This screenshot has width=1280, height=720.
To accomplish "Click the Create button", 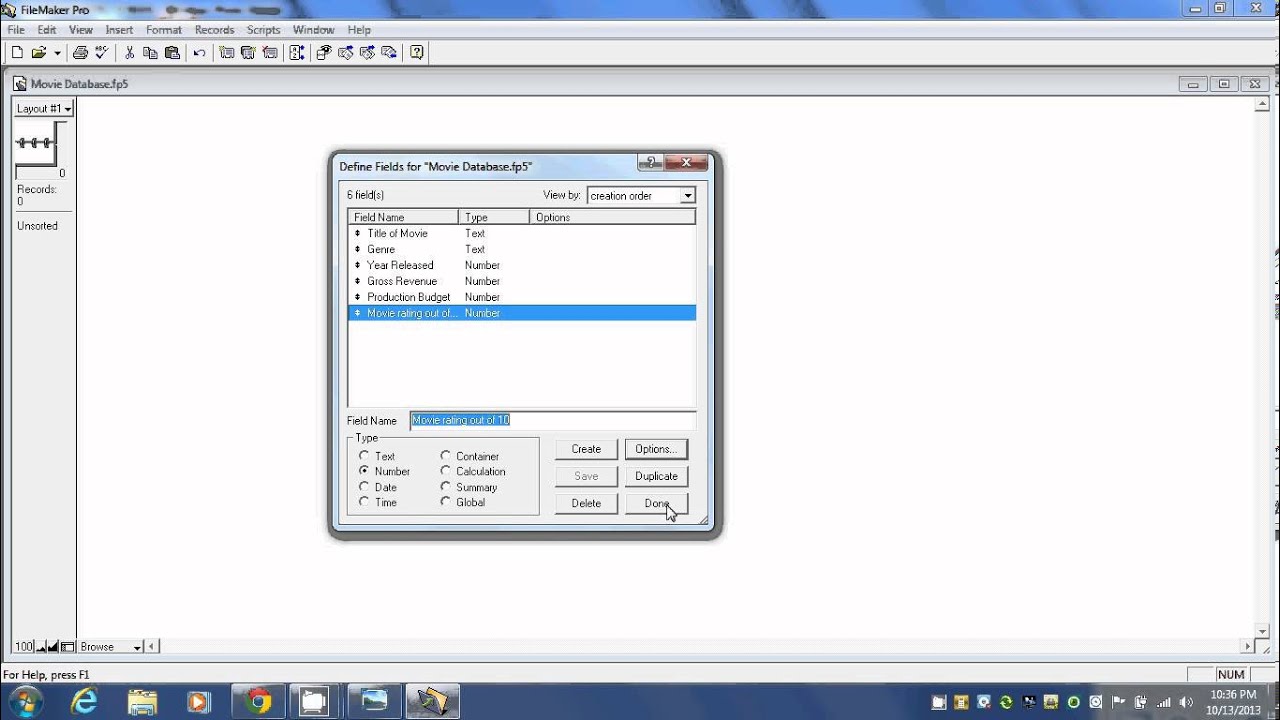I will click(x=586, y=449).
